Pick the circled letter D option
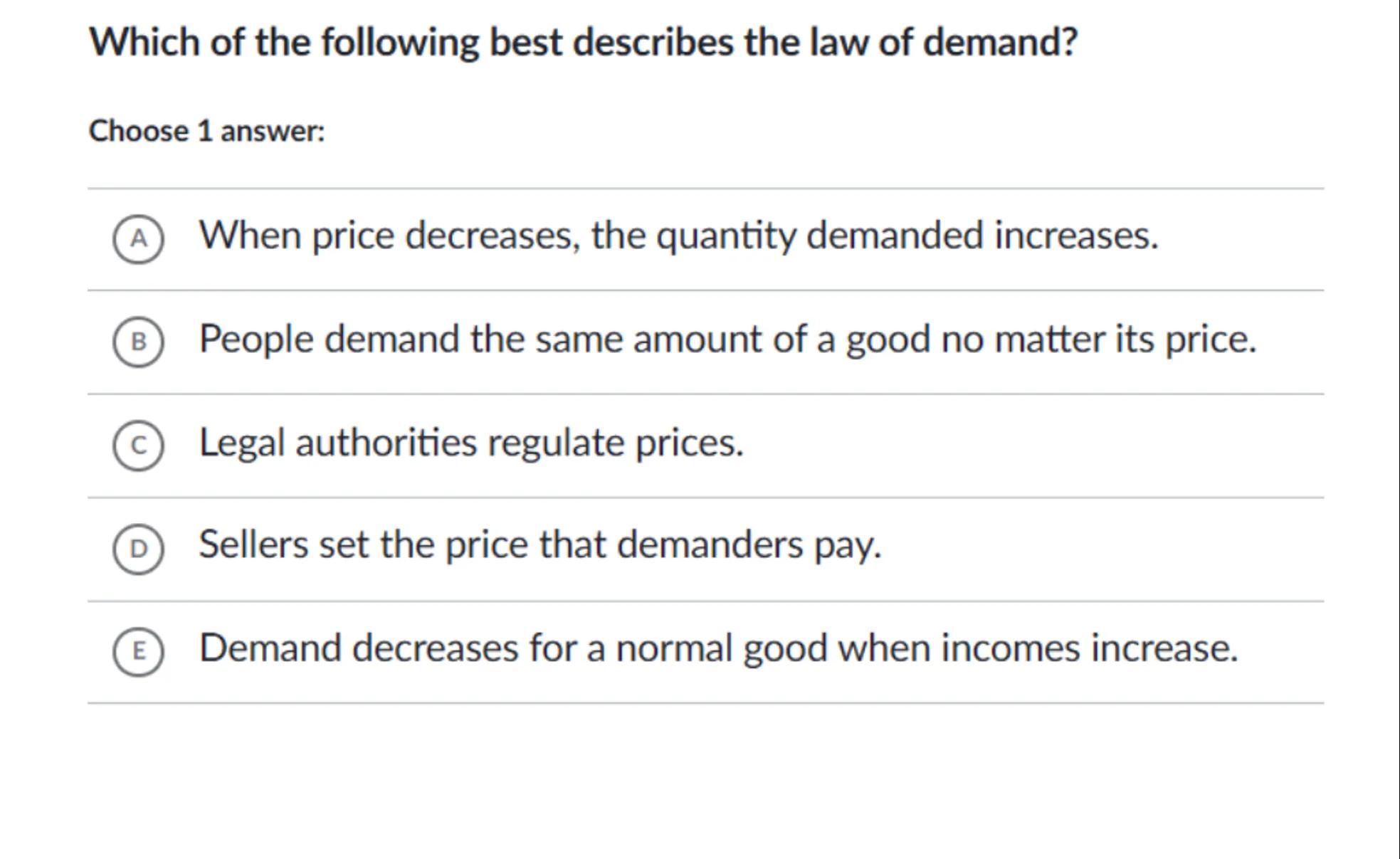Image resolution: width=1400 pixels, height=859 pixels. point(138,549)
